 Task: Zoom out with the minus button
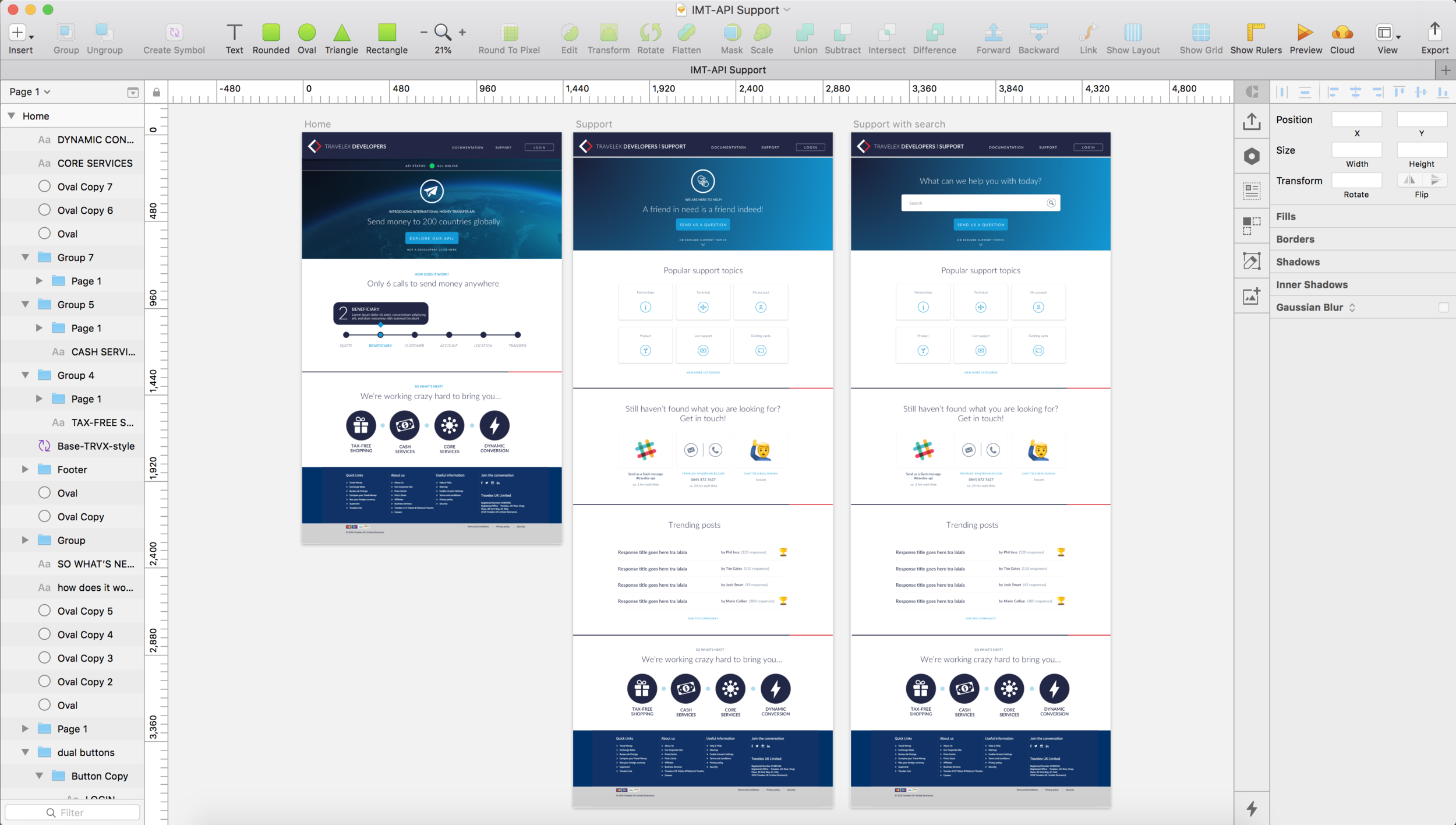click(423, 33)
